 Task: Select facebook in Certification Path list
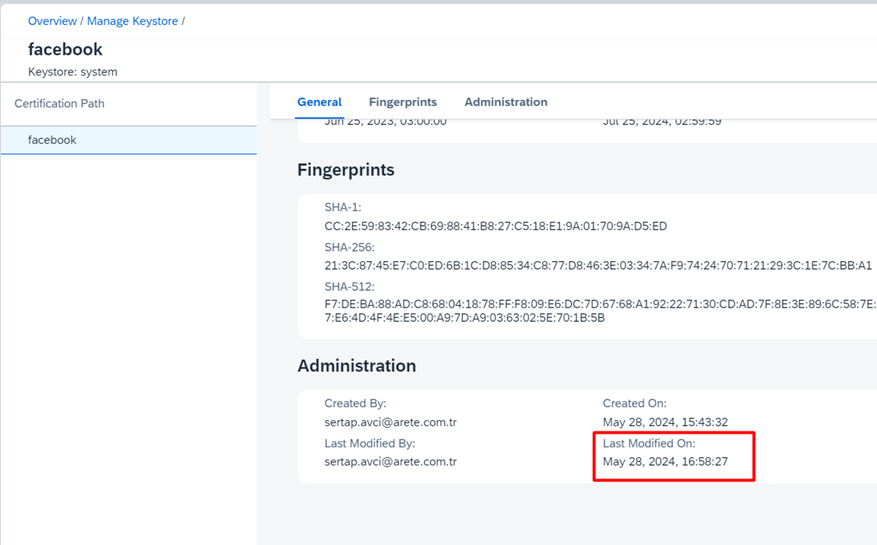point(129,140)
